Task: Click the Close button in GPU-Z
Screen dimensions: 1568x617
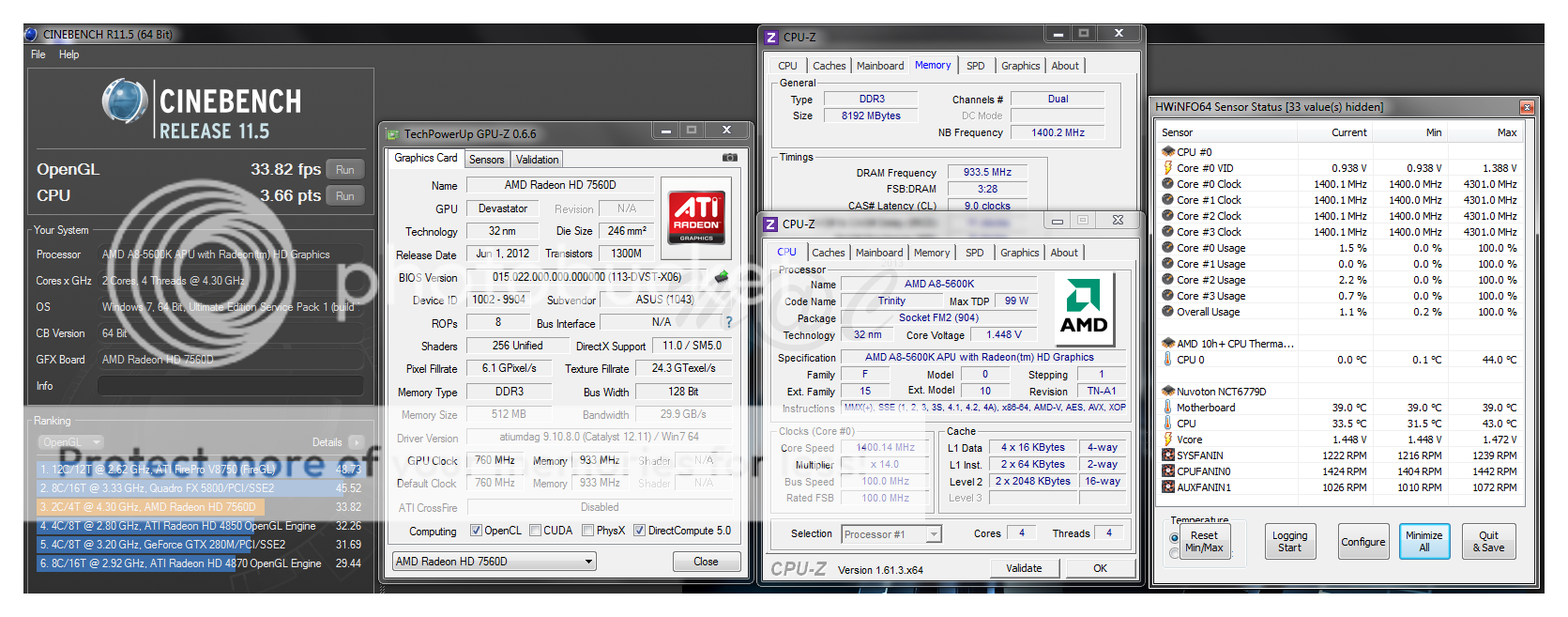Action: [706, 562]
